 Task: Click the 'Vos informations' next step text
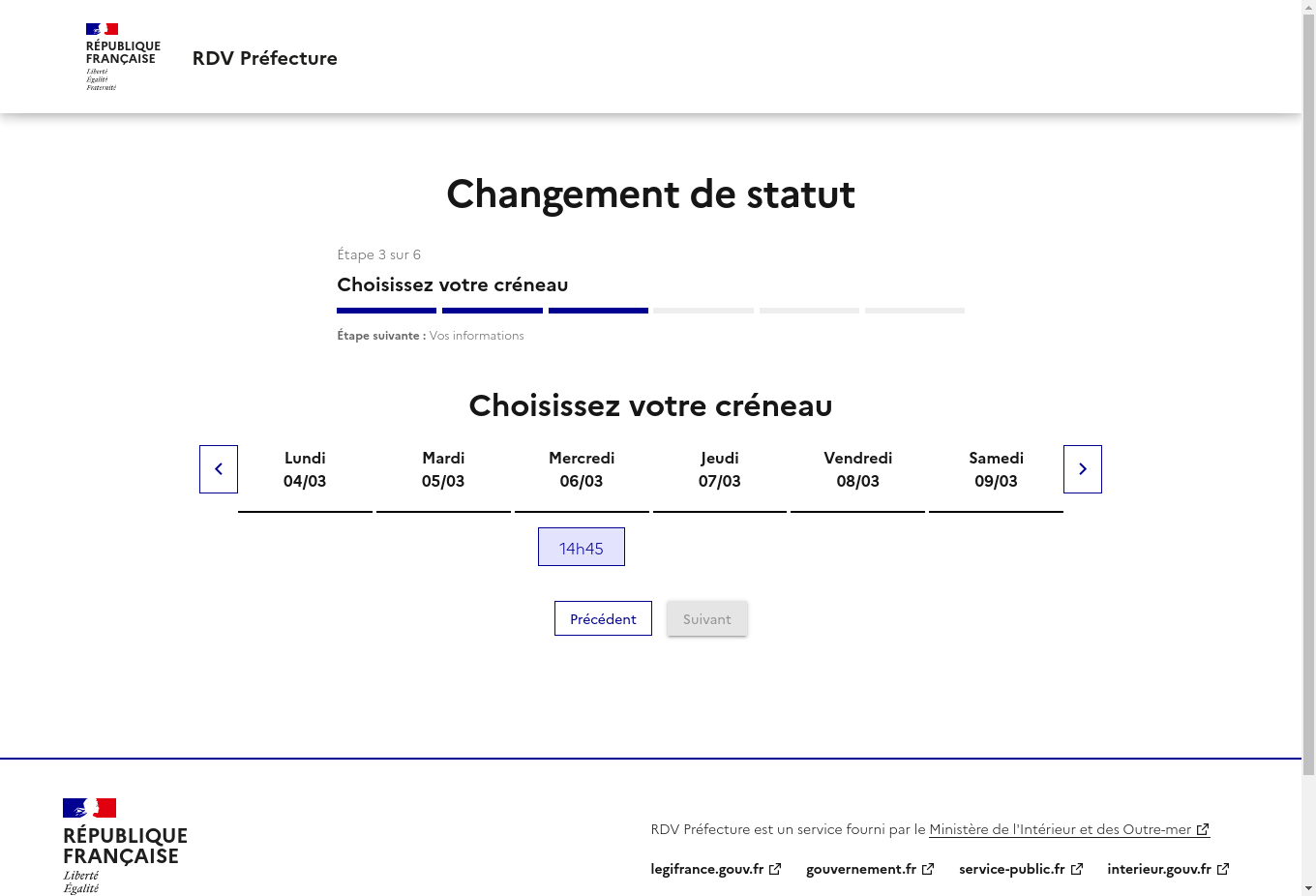click(x=476, y=336)
